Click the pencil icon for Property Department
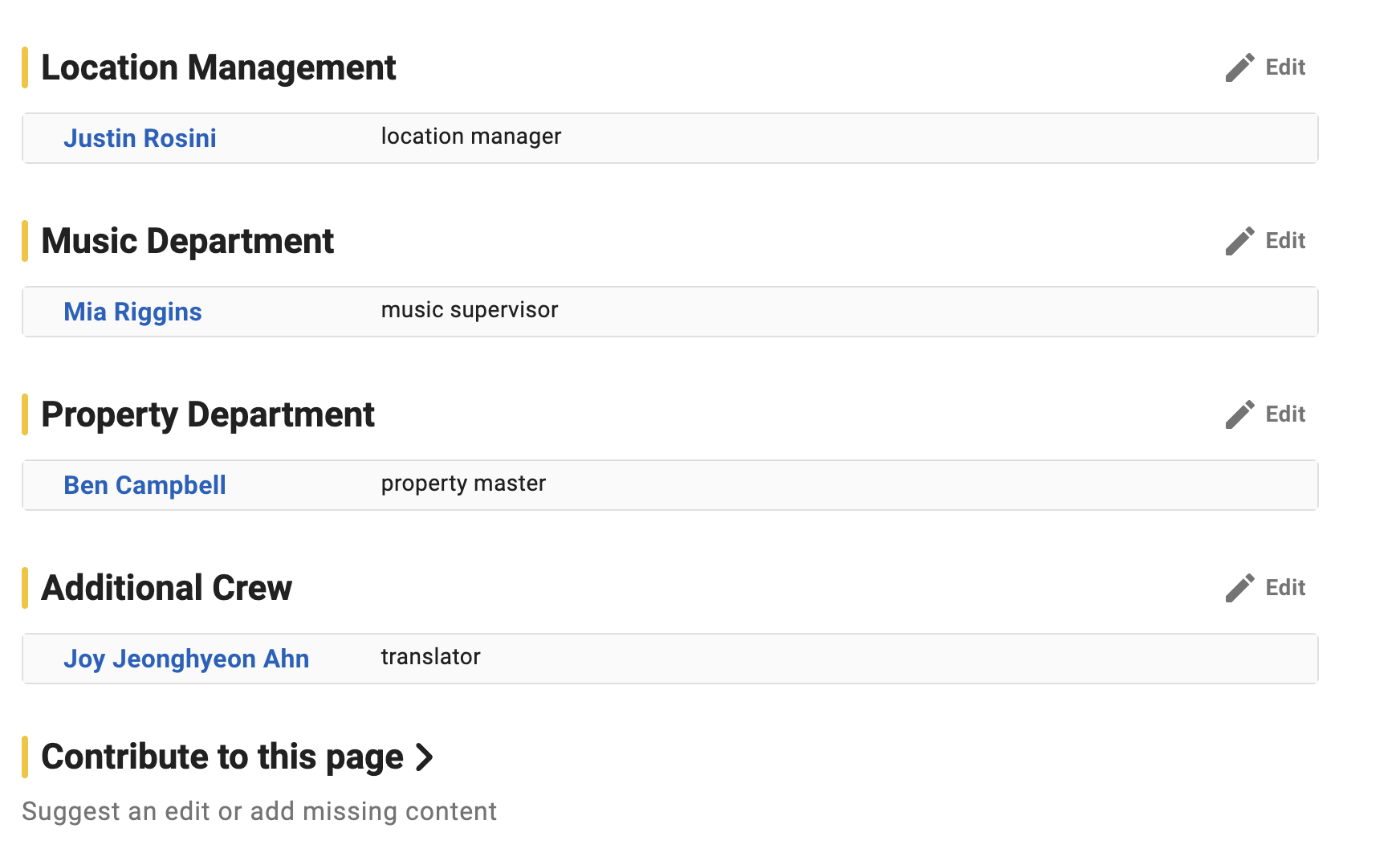The width and height of the screenshot is (1400, 861). pos(1239,414)
